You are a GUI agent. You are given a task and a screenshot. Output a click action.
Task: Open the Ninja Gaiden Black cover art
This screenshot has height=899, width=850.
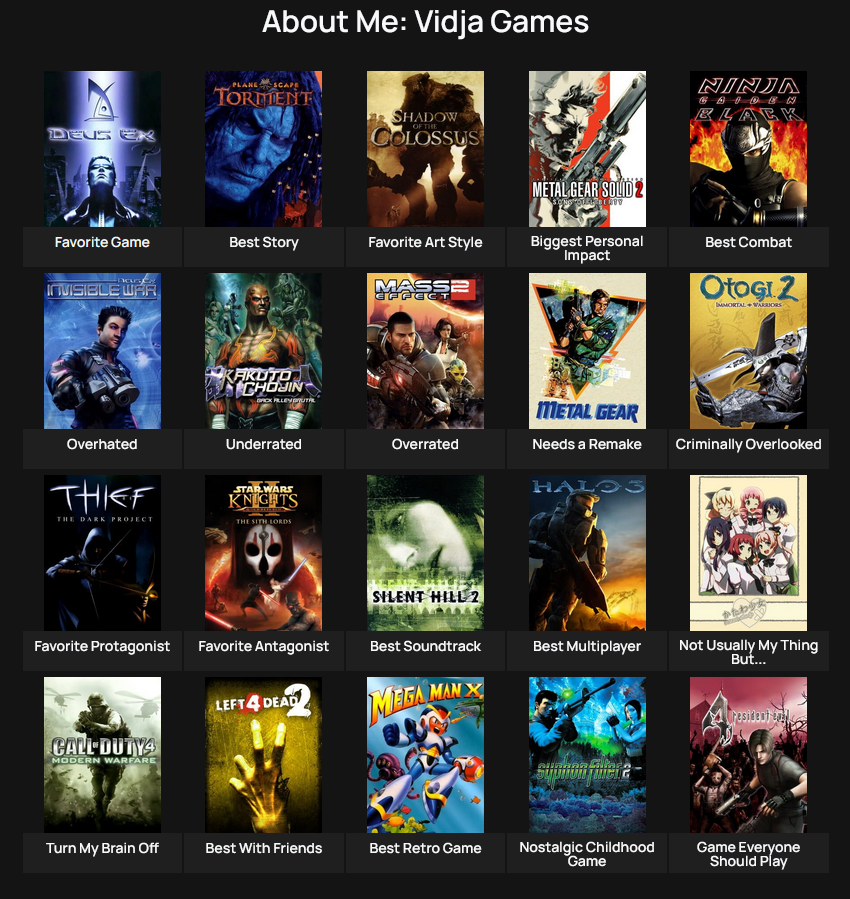pos(748,148)
